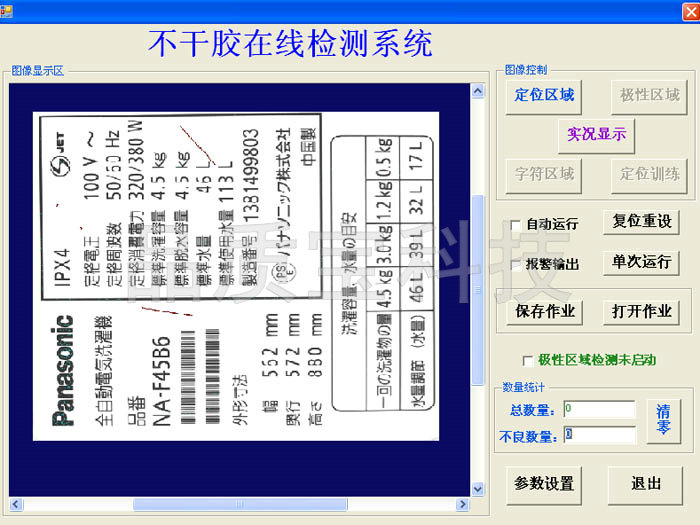Enable the 自动运行 checkbox
The width and height of the screenshot is (700, 525).
(516, 225)
